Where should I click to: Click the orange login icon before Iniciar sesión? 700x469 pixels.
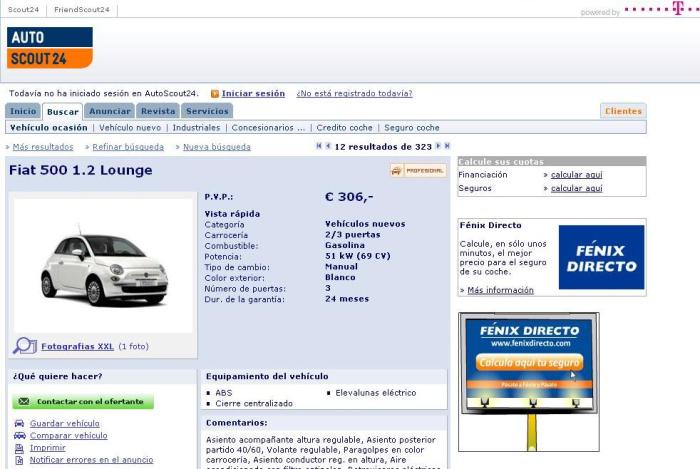coord(215,94)
